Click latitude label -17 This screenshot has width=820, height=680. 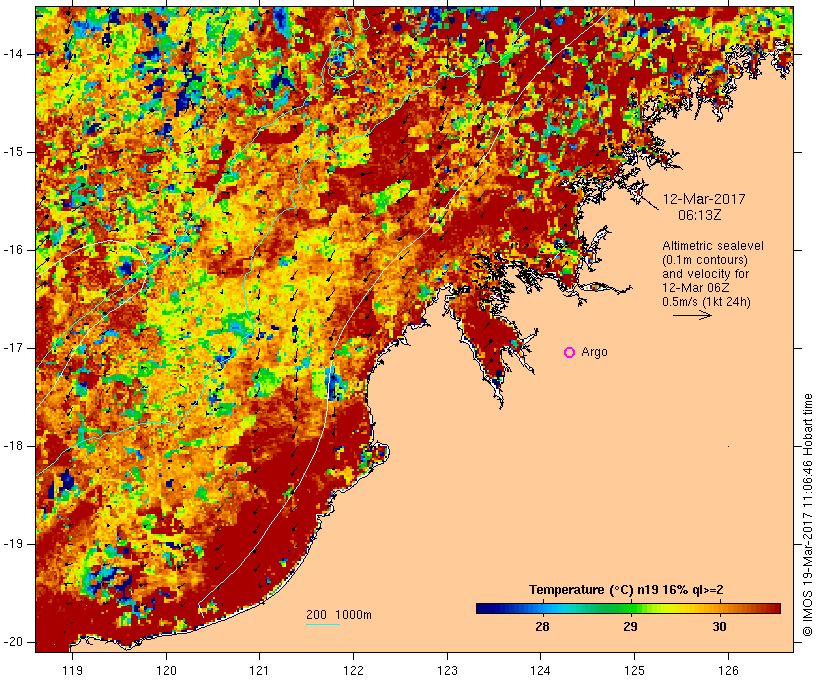point(13,348)
